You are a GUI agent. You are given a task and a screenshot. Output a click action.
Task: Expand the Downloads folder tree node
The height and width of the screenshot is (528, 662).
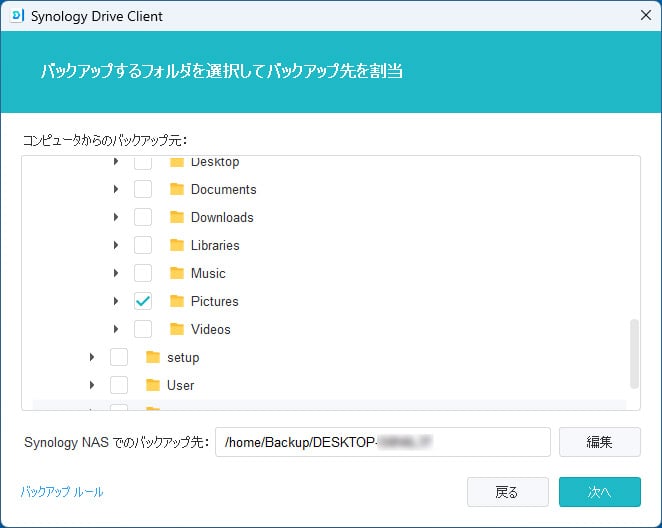point(116,217)
